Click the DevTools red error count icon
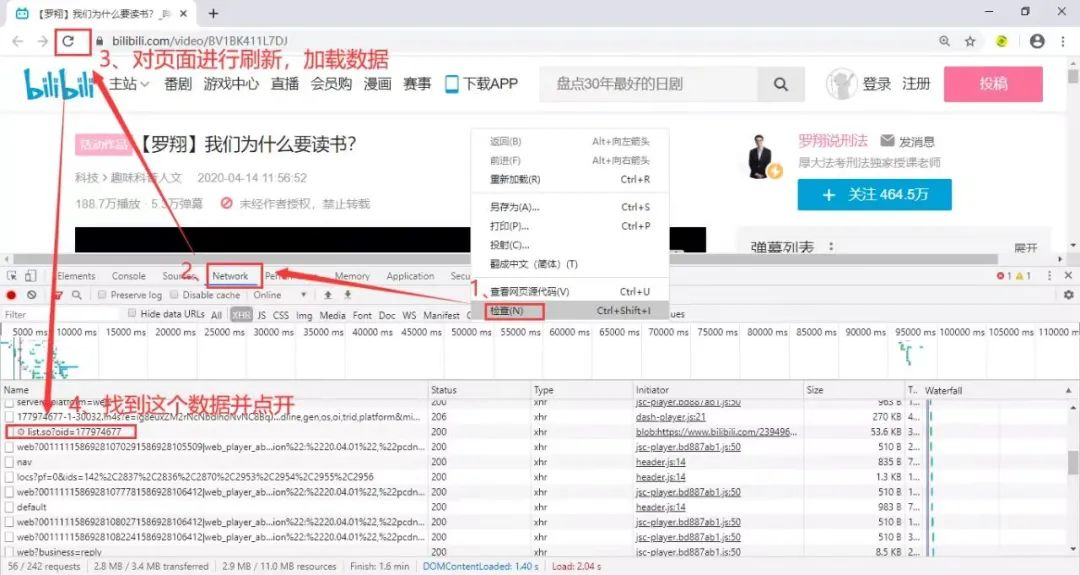 coord(1000,275)
